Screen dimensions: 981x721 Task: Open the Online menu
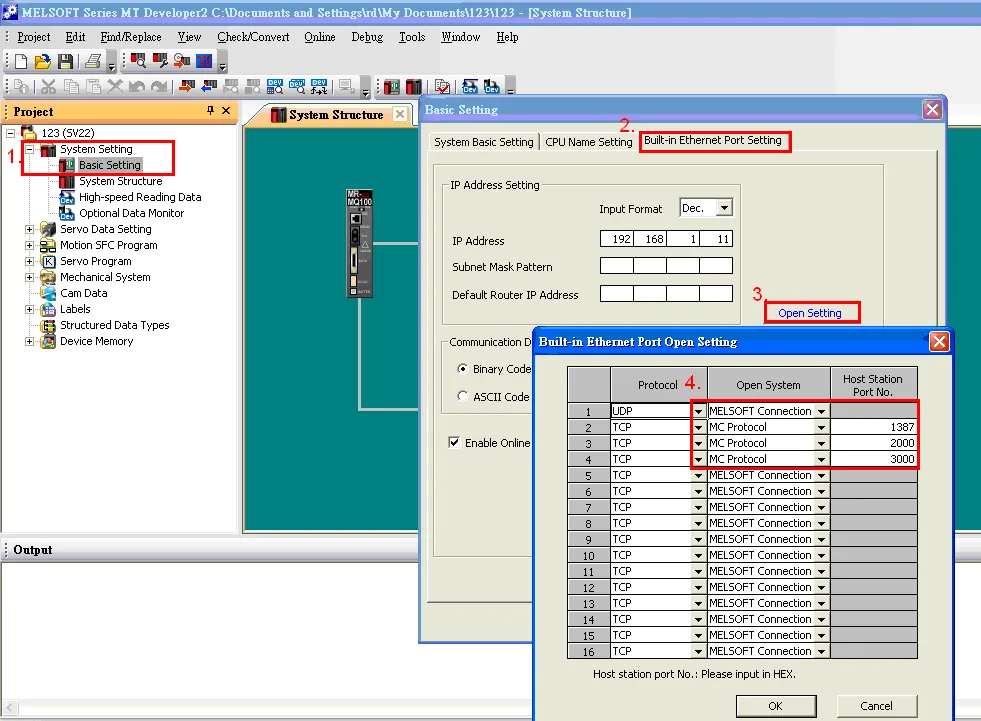[320, 37]
